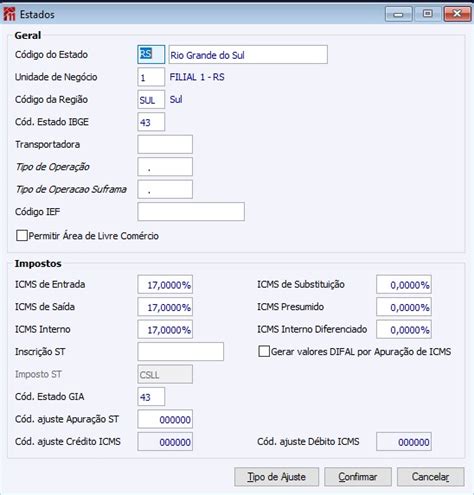Screen dimensions: 474x495
Task: Edit the ICMS de Entrada percentage
Action: click(165, 284)
